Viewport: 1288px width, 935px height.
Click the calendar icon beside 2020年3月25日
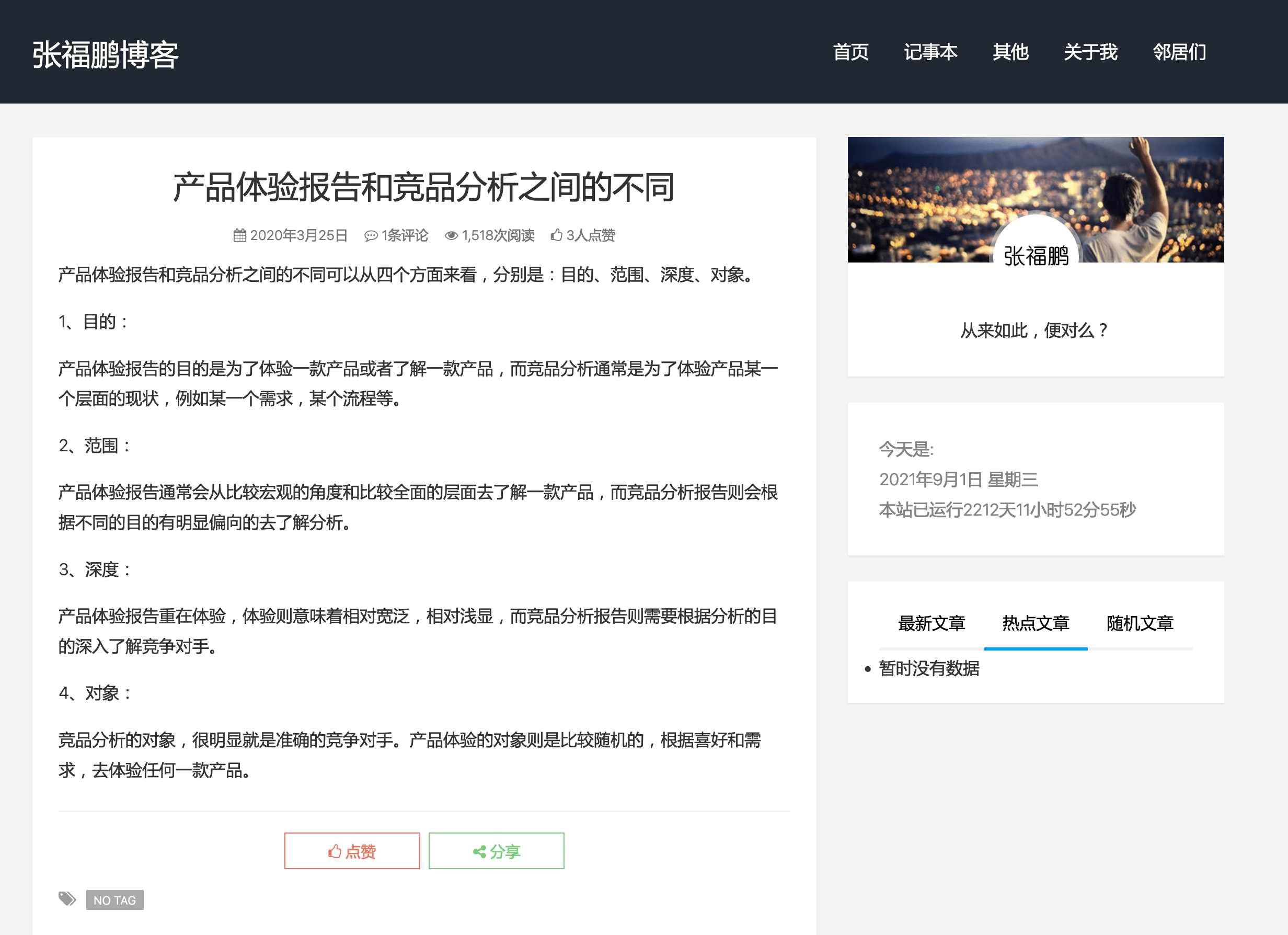(x=239, y=235)
